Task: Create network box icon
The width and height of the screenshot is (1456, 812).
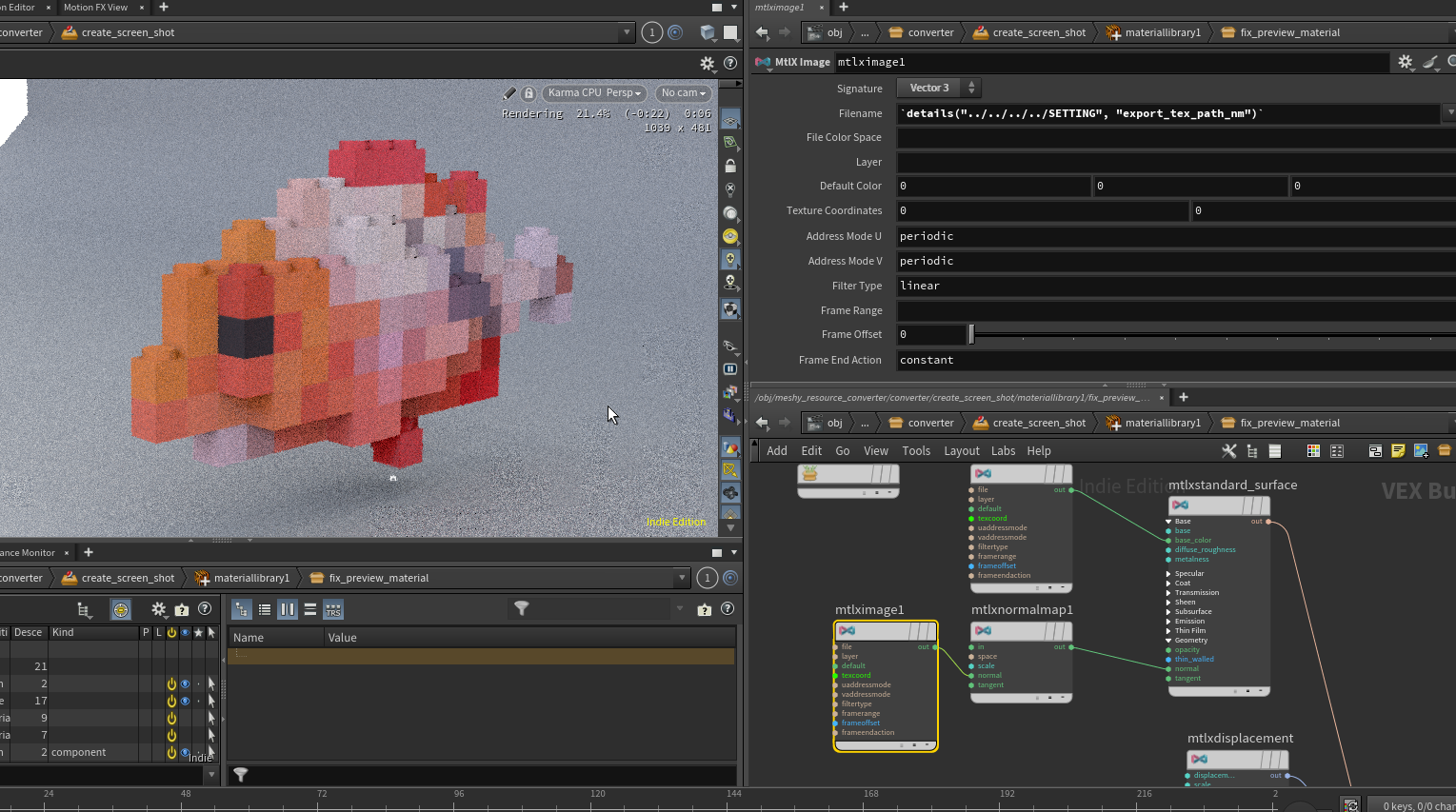Action: [1375, 451]
